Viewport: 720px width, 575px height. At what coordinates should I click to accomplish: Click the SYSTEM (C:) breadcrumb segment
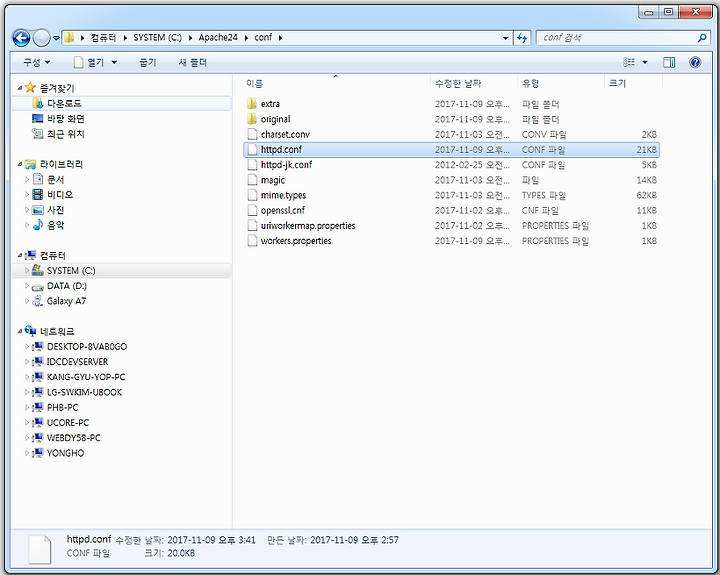(158, 38)
